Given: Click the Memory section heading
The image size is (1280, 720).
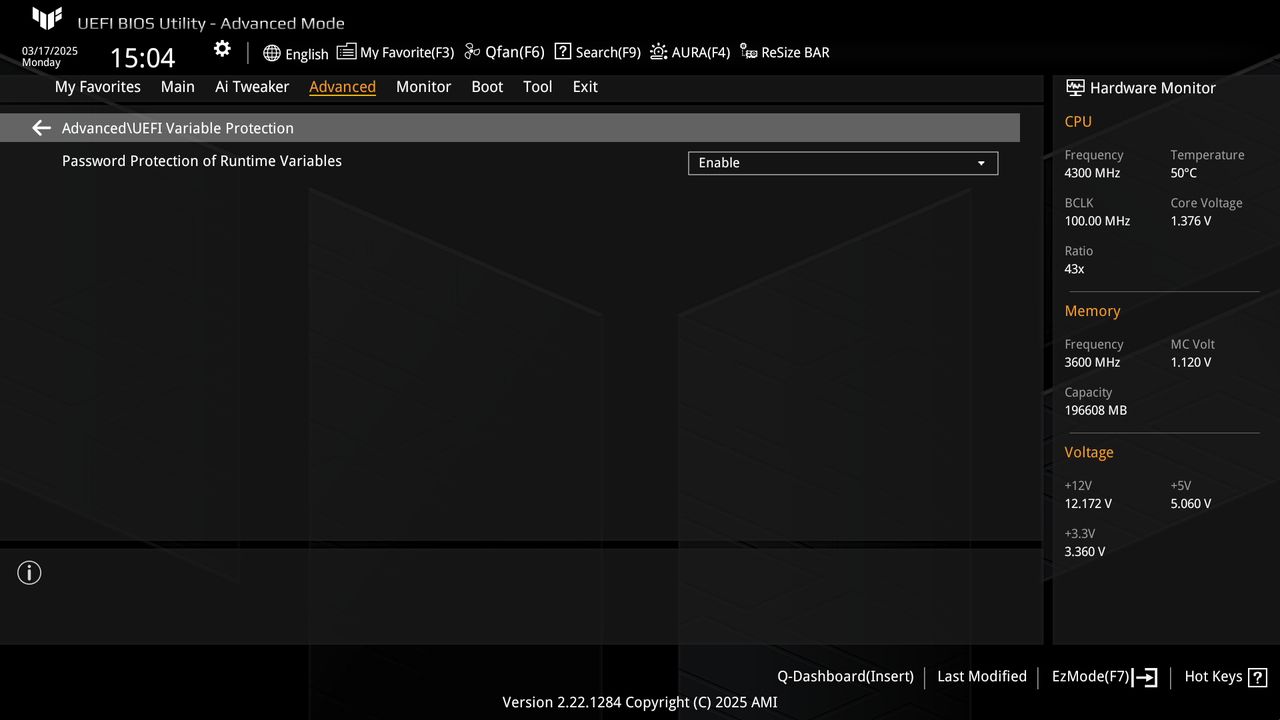Looking at the screenshot, I should [1092, 311].
